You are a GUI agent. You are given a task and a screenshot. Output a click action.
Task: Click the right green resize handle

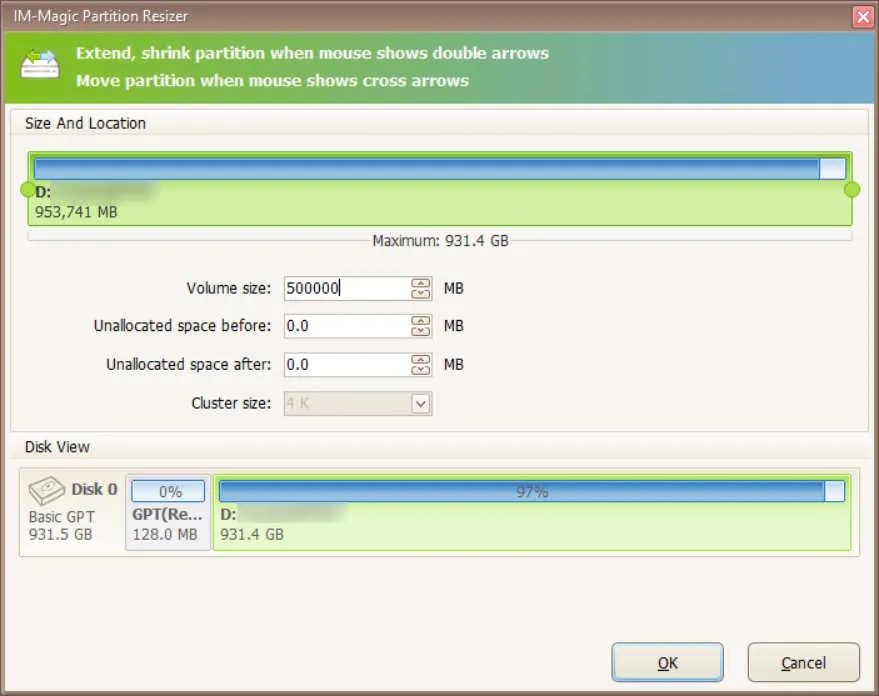[x=852, y=188]
